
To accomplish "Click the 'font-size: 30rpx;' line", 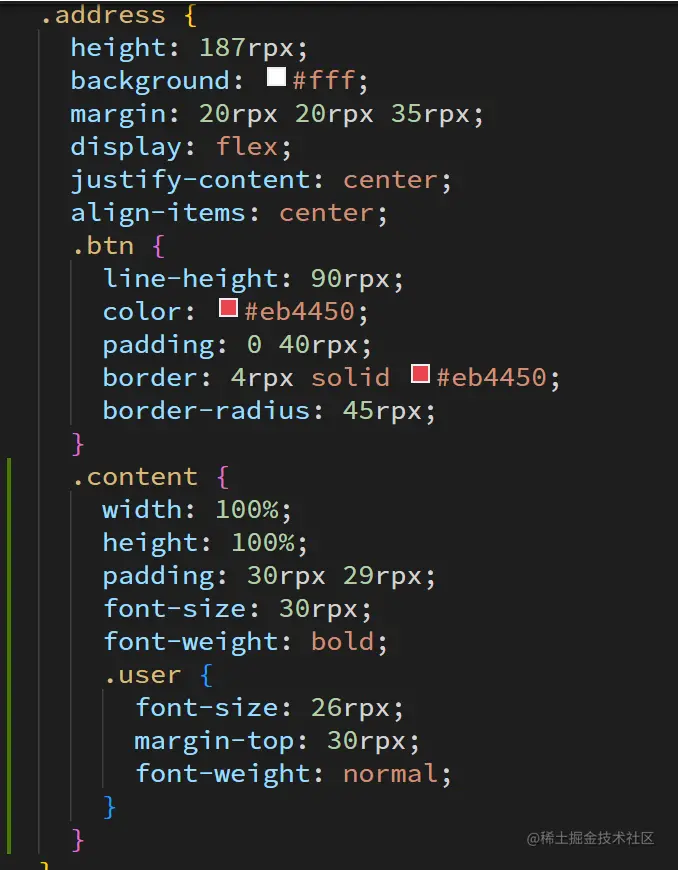I will [x=237, y=609].
